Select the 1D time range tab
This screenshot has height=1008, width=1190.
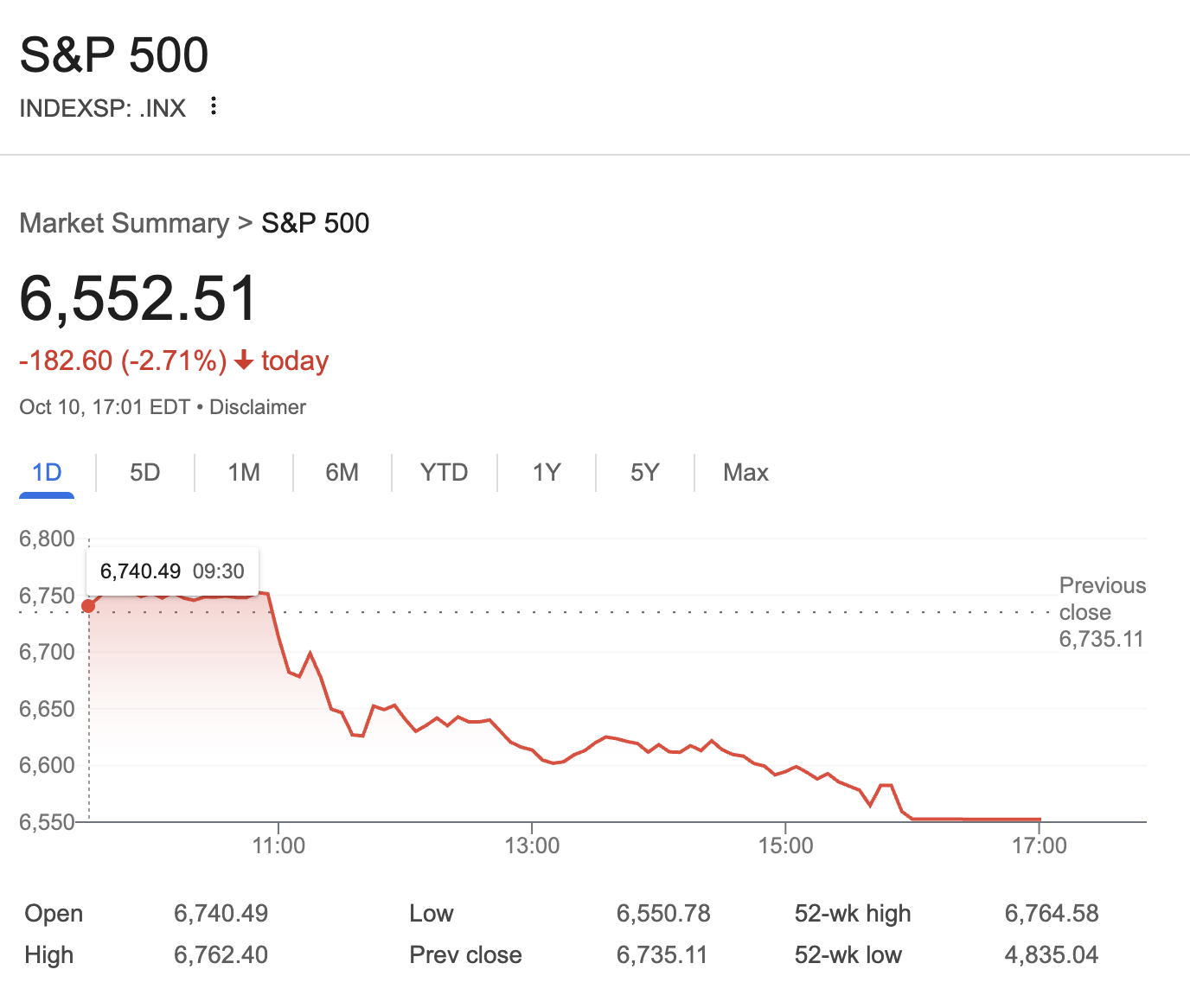click(47, 473)
